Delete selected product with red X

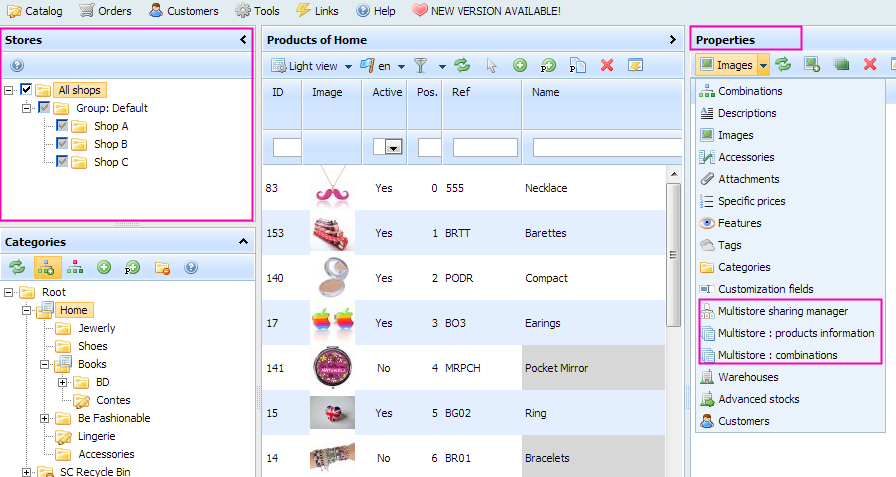coord(607,65)
